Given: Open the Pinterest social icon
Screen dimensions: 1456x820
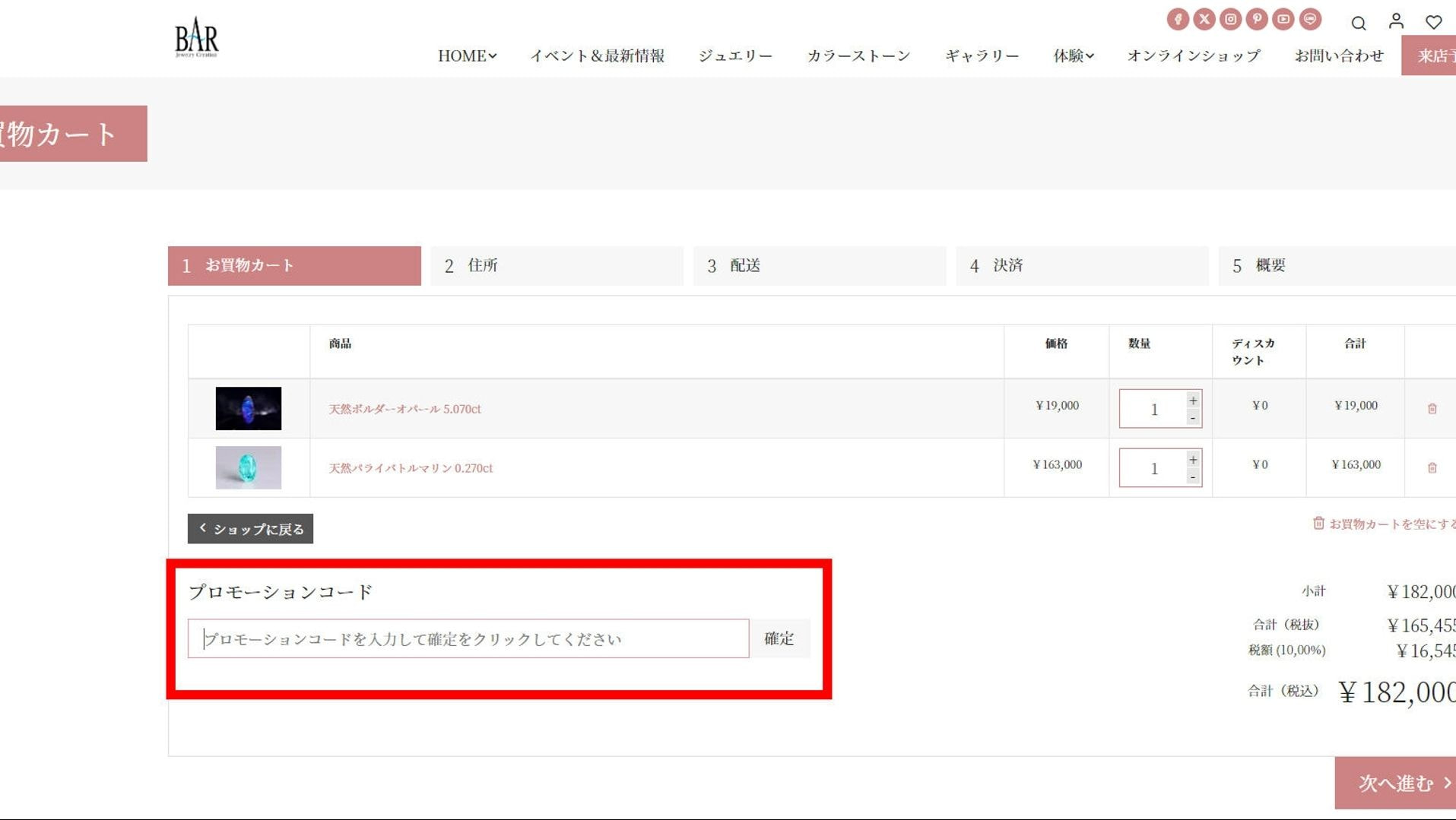Looking at the screenshot, I should 1257,19.
